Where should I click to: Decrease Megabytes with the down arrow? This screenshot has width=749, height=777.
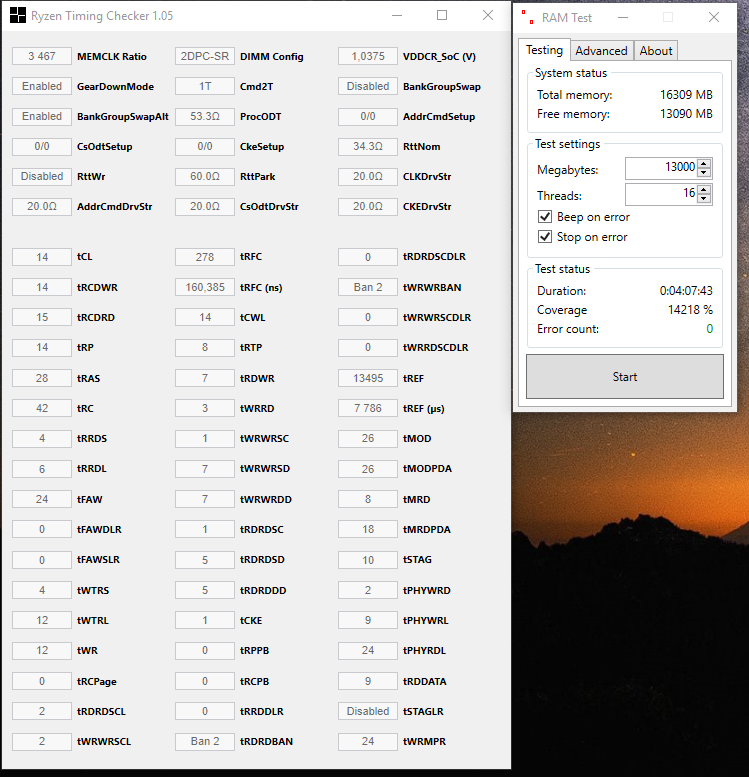click(704, 173)
